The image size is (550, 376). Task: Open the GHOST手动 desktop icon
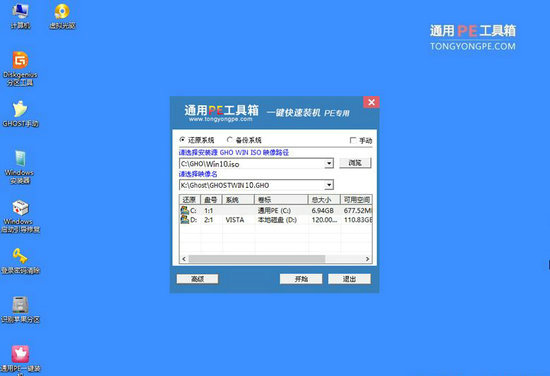20,114
